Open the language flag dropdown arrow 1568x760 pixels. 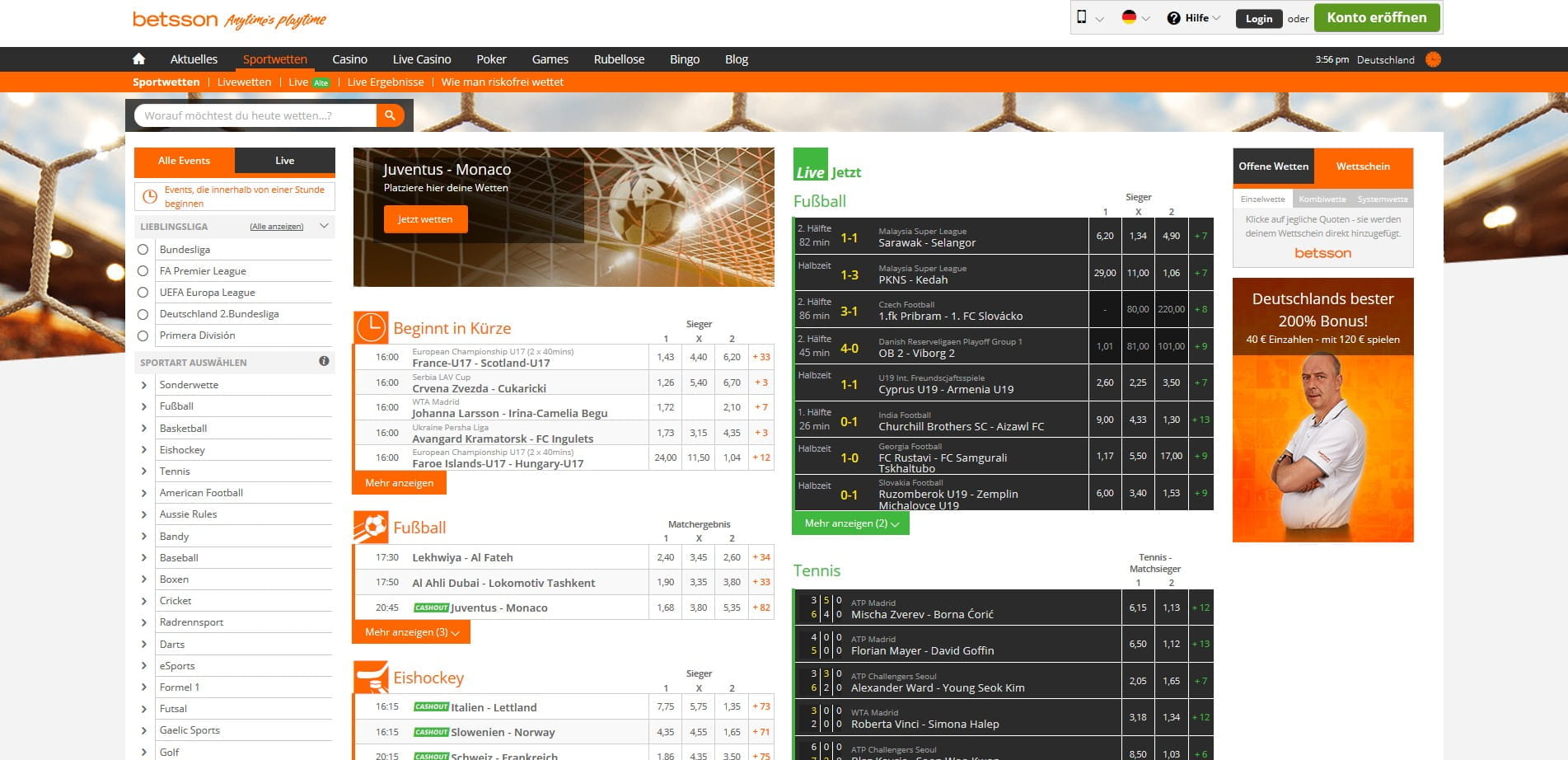(x=1146, y=19)
